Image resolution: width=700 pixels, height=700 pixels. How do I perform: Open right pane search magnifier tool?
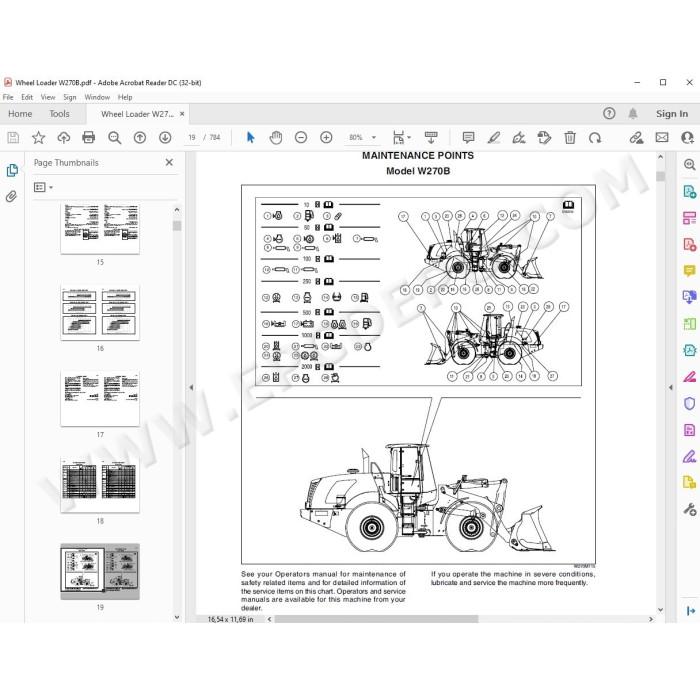tap(689, 165)
